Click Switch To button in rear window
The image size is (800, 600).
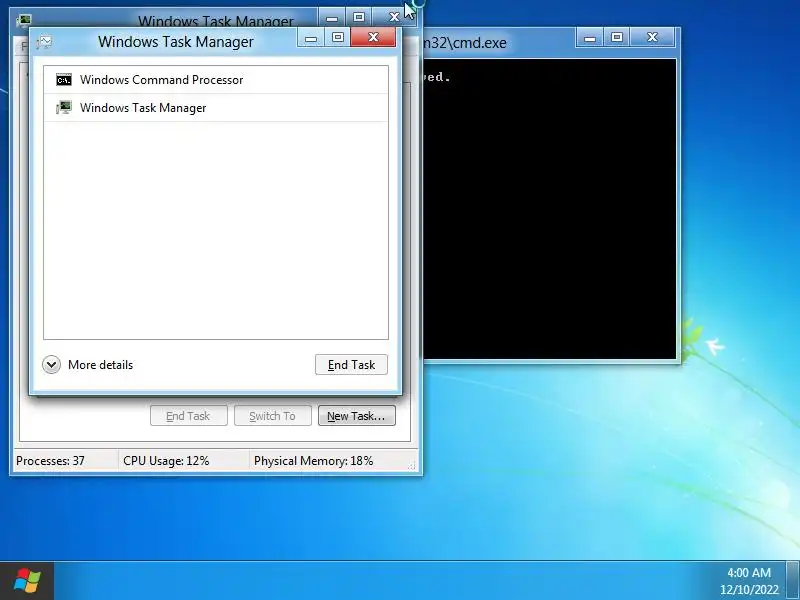point(272,416)
